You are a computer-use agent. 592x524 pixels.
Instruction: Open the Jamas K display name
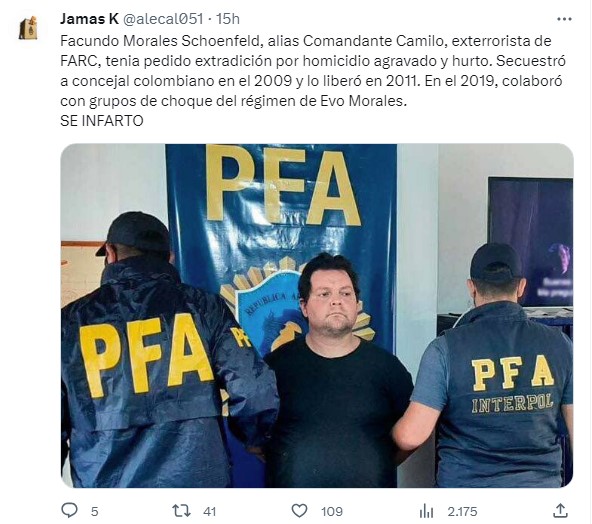coord(89,19)
